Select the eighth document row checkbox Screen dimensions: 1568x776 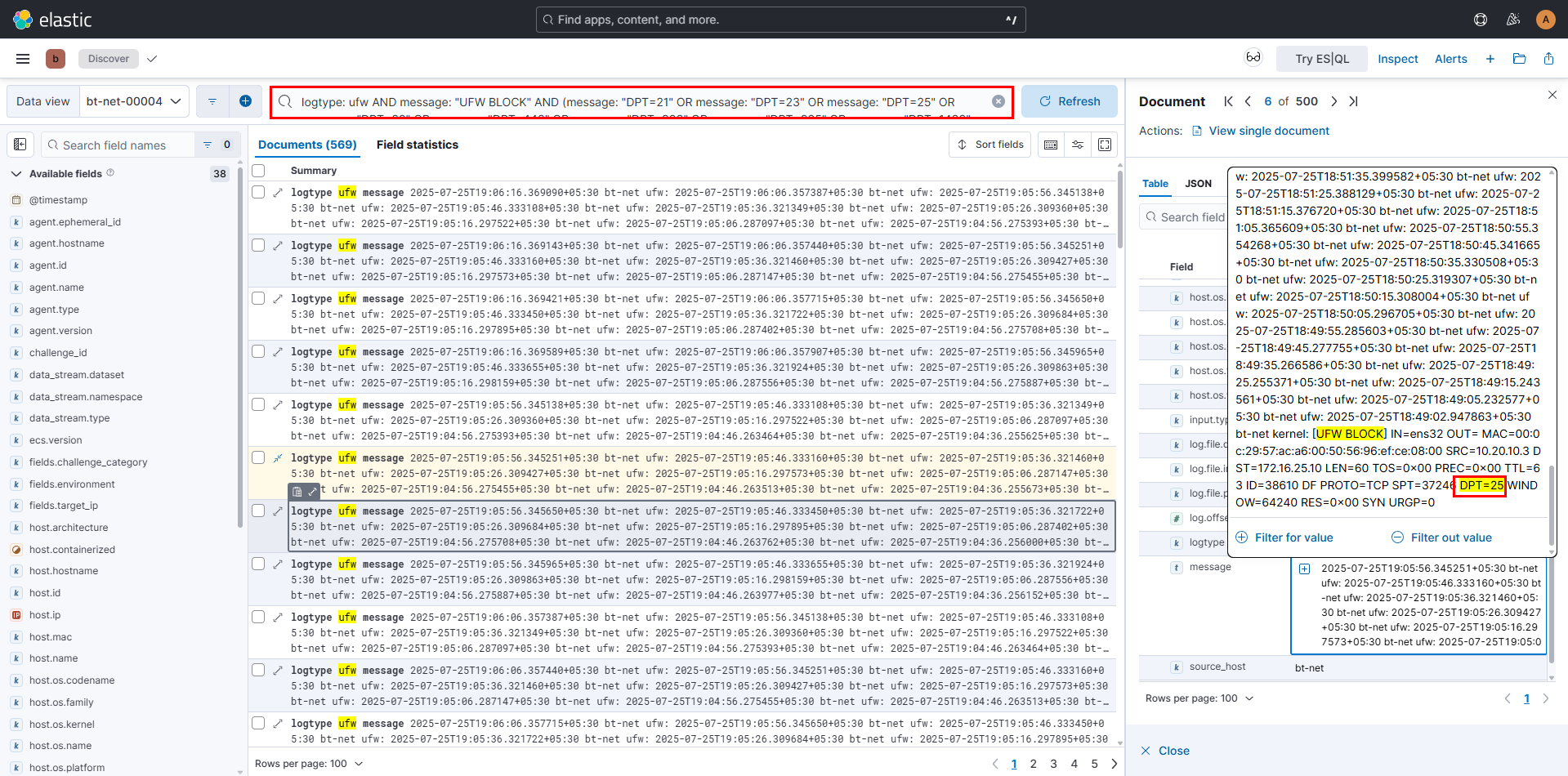pos(258,564)
